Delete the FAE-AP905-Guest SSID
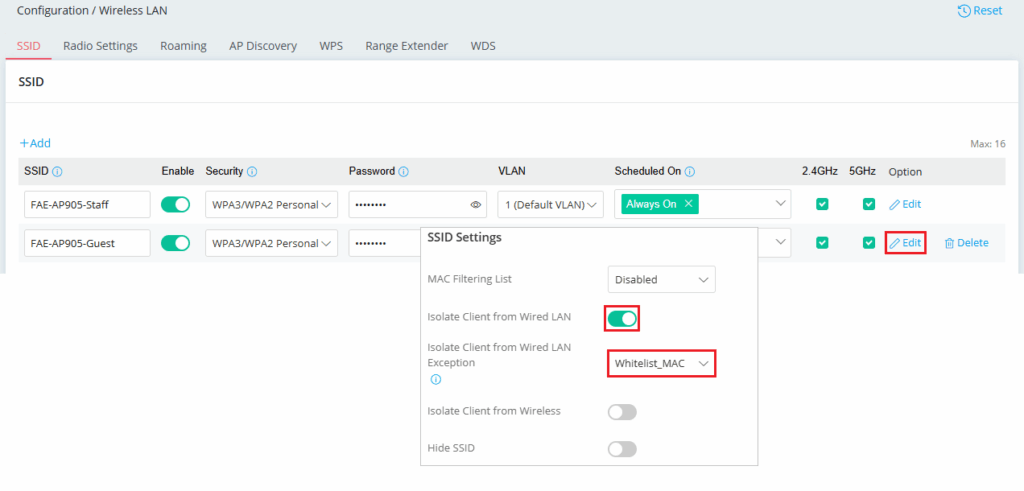This screenshot has width=1024, height=491. pyautogui.click(x=966, y=243)
